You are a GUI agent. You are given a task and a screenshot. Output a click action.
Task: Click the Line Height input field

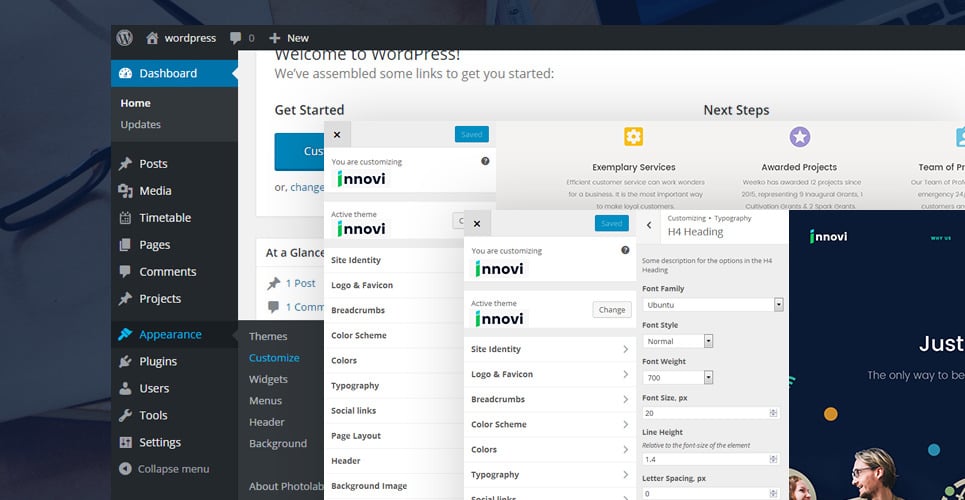[705, 459]
